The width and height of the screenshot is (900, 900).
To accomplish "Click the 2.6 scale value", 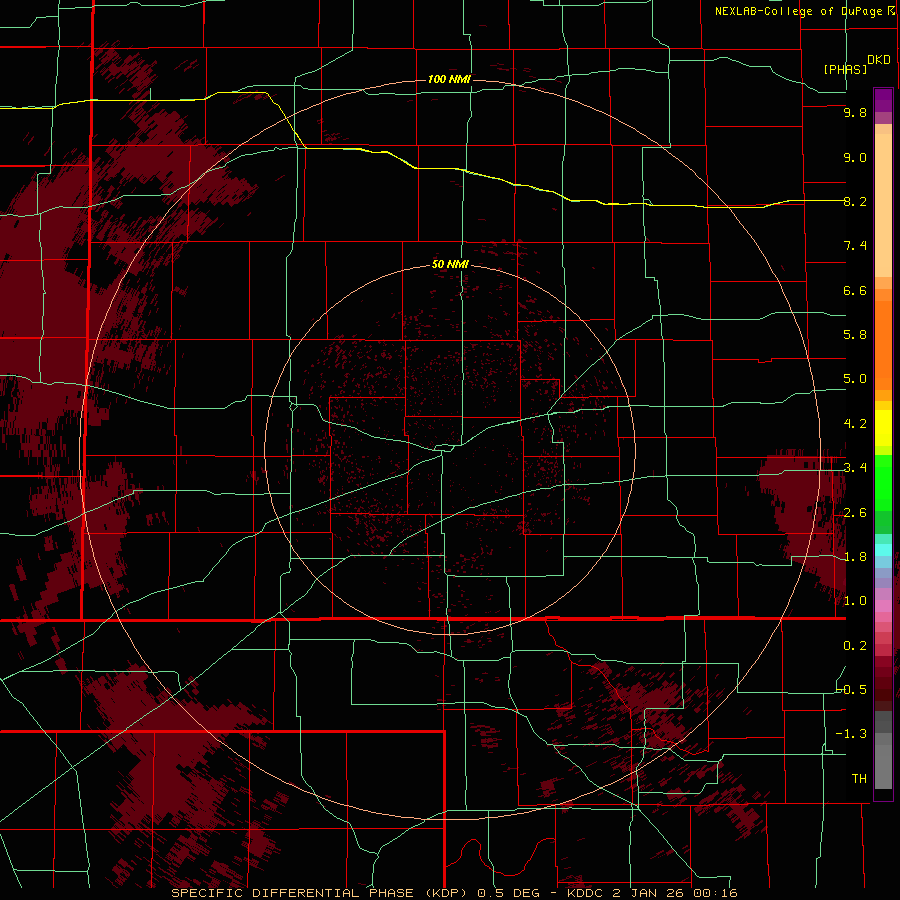I will tap(855, 513).
